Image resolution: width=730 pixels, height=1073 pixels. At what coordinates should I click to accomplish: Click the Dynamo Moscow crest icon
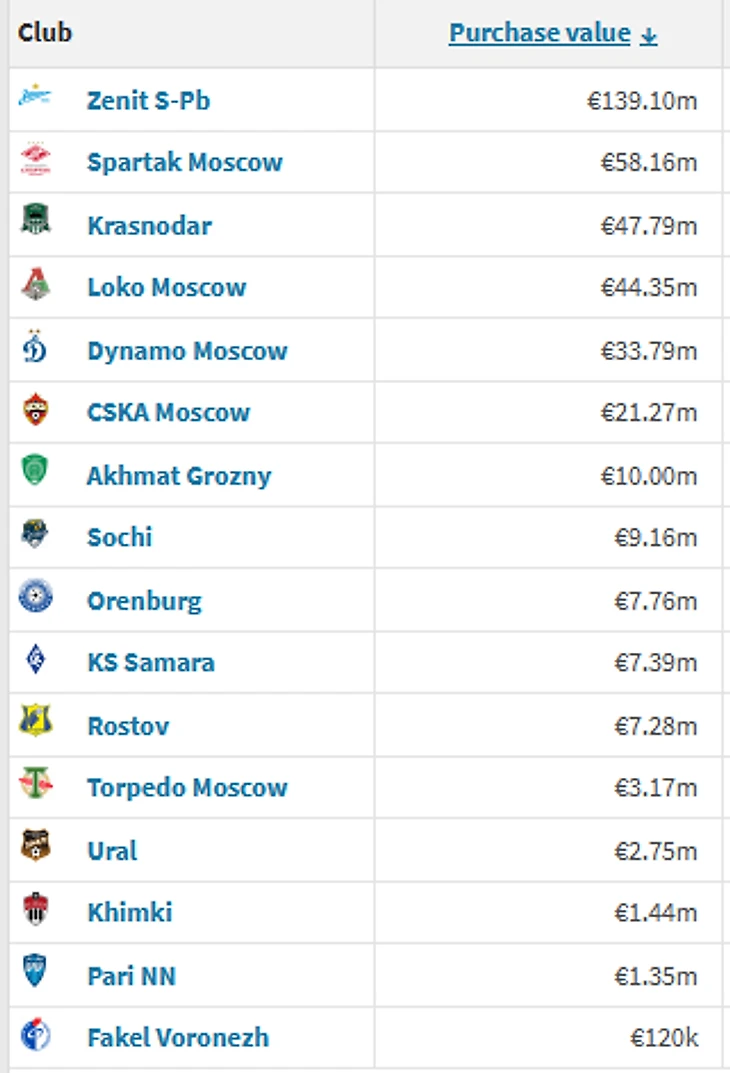tap(35, 346)
